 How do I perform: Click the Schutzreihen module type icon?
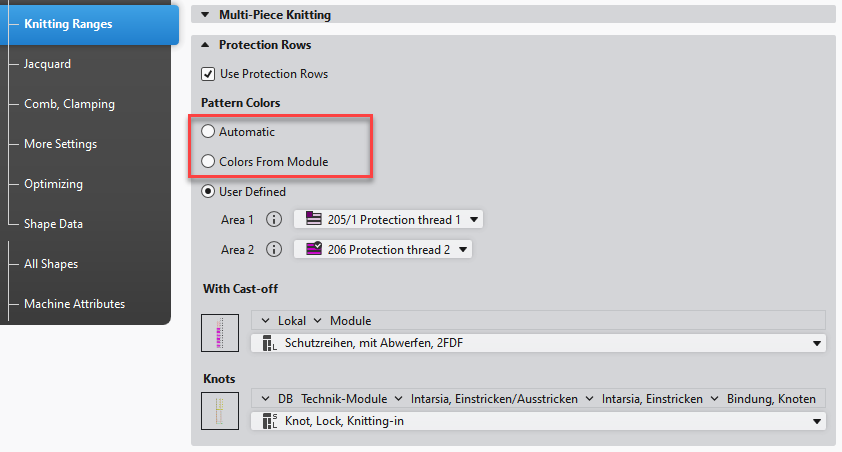(268, 344)
